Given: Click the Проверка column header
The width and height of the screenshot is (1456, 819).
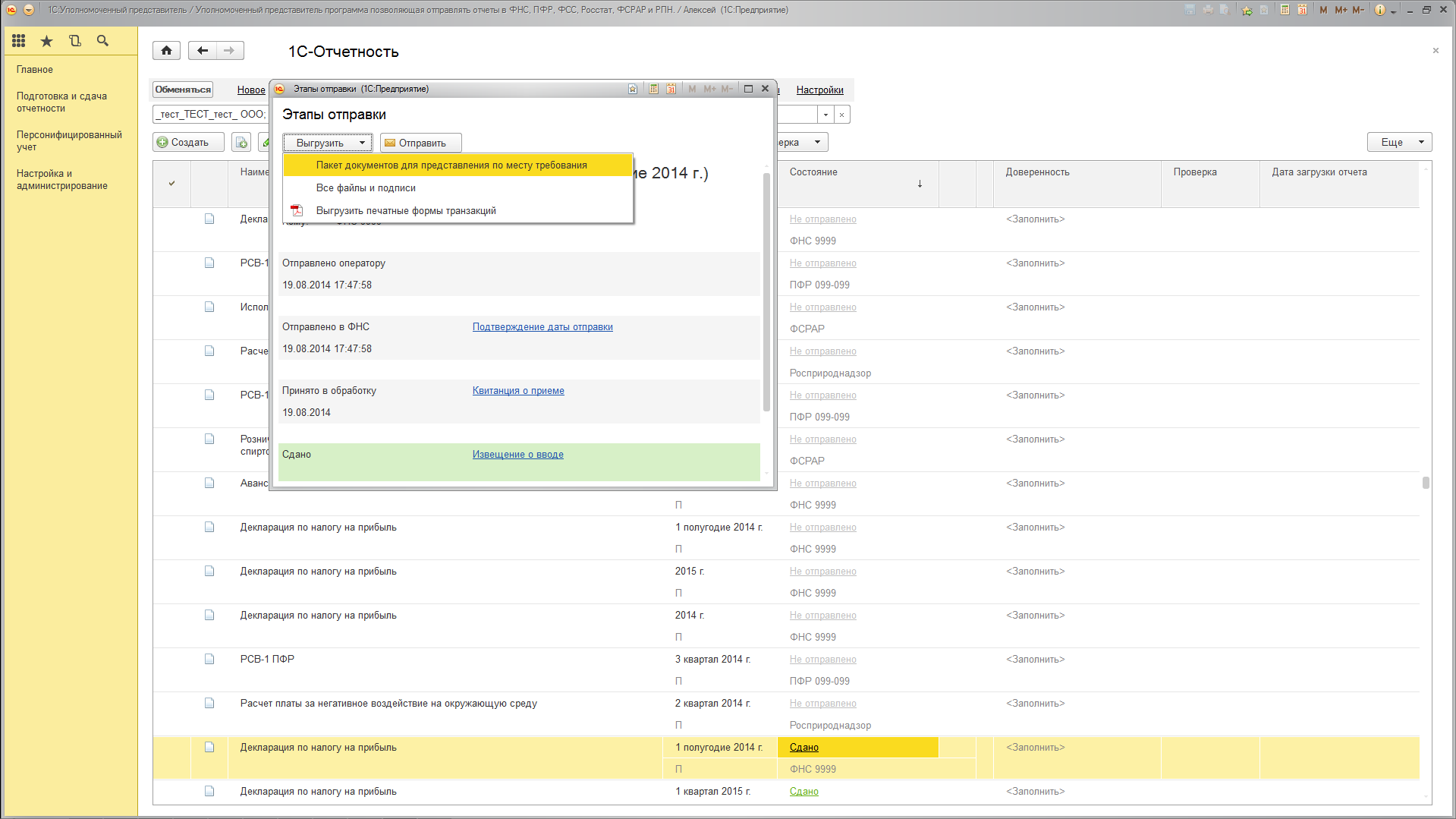Looking at the screenshot, I should point(1210,184).
